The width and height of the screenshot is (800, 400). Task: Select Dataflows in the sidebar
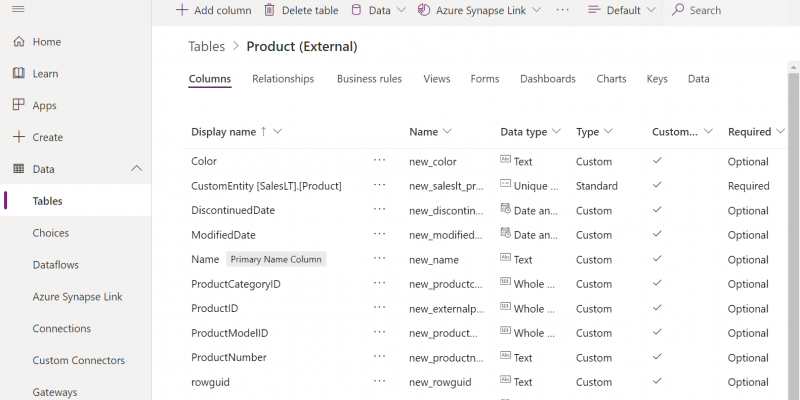(x=56, y=265)
